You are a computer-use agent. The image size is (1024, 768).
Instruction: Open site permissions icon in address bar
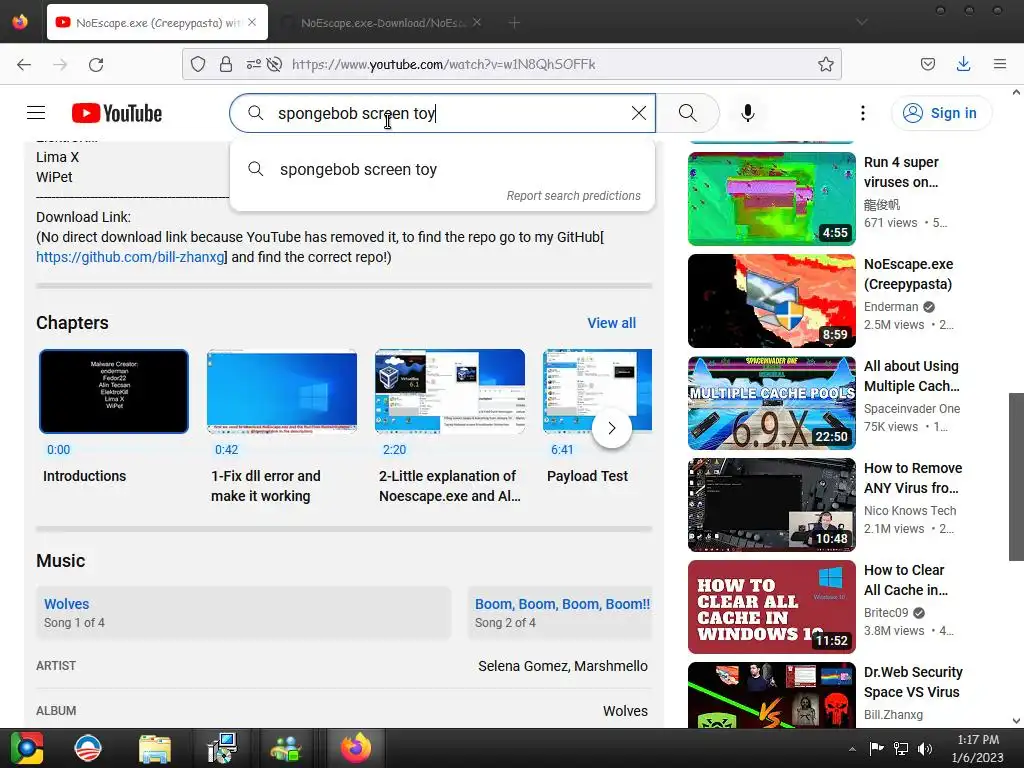[x=253, y=64]
